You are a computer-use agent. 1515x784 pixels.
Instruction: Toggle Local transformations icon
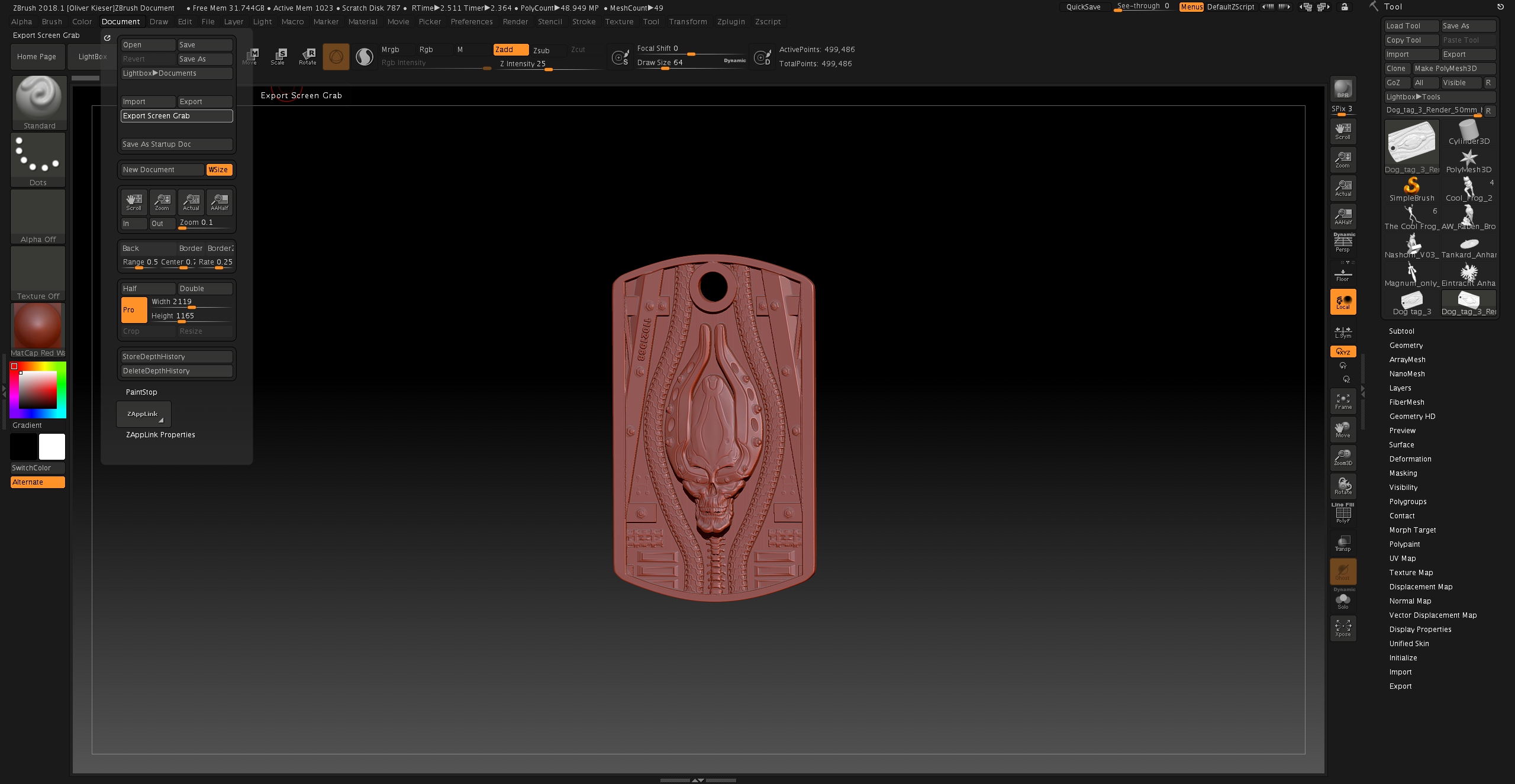(1343, 302)
